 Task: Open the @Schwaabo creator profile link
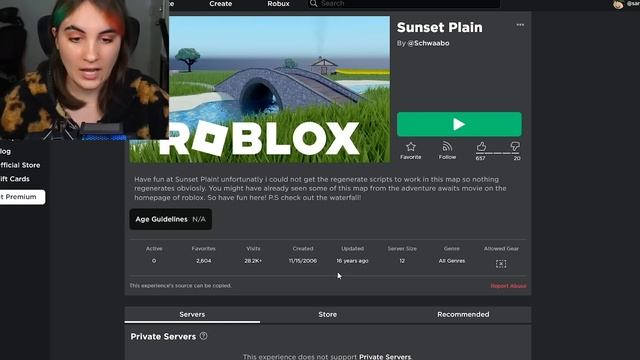(428, 43)
